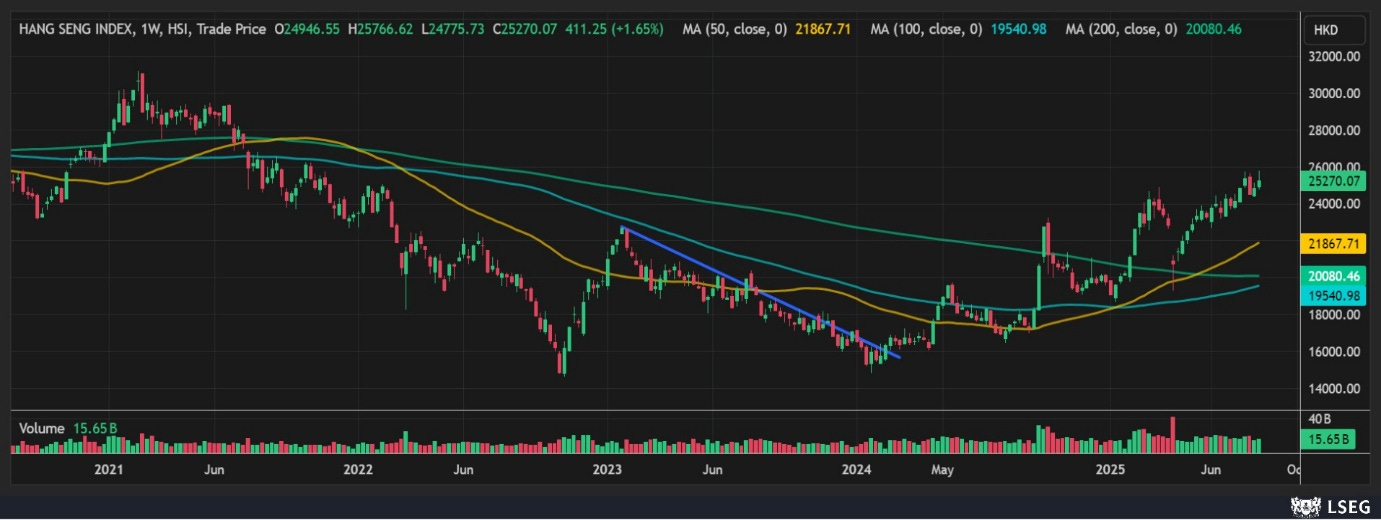Click the HKD currency button
The height and width of the screenshot is (520, 1381).
point(1335,30)
